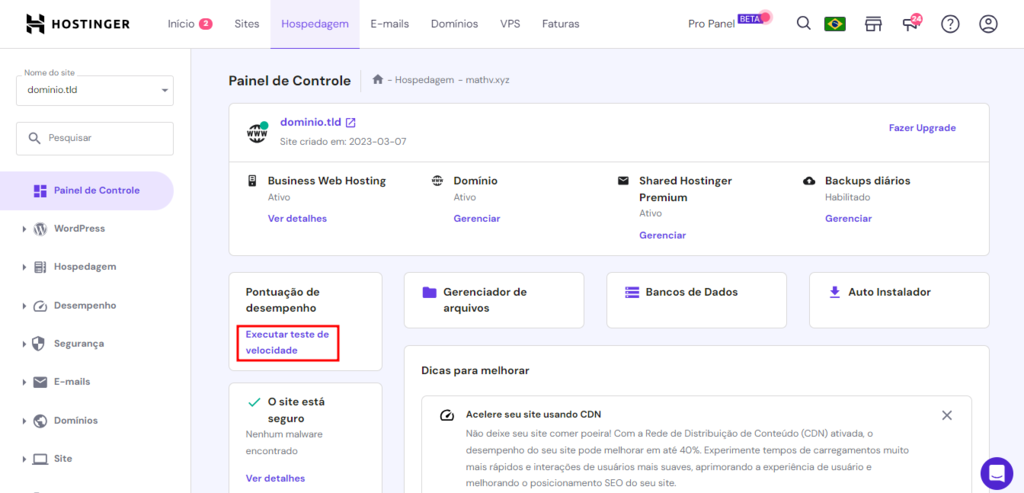Click the Pesquisar search field
1024x493 pixels.
[x=95, y=138]
